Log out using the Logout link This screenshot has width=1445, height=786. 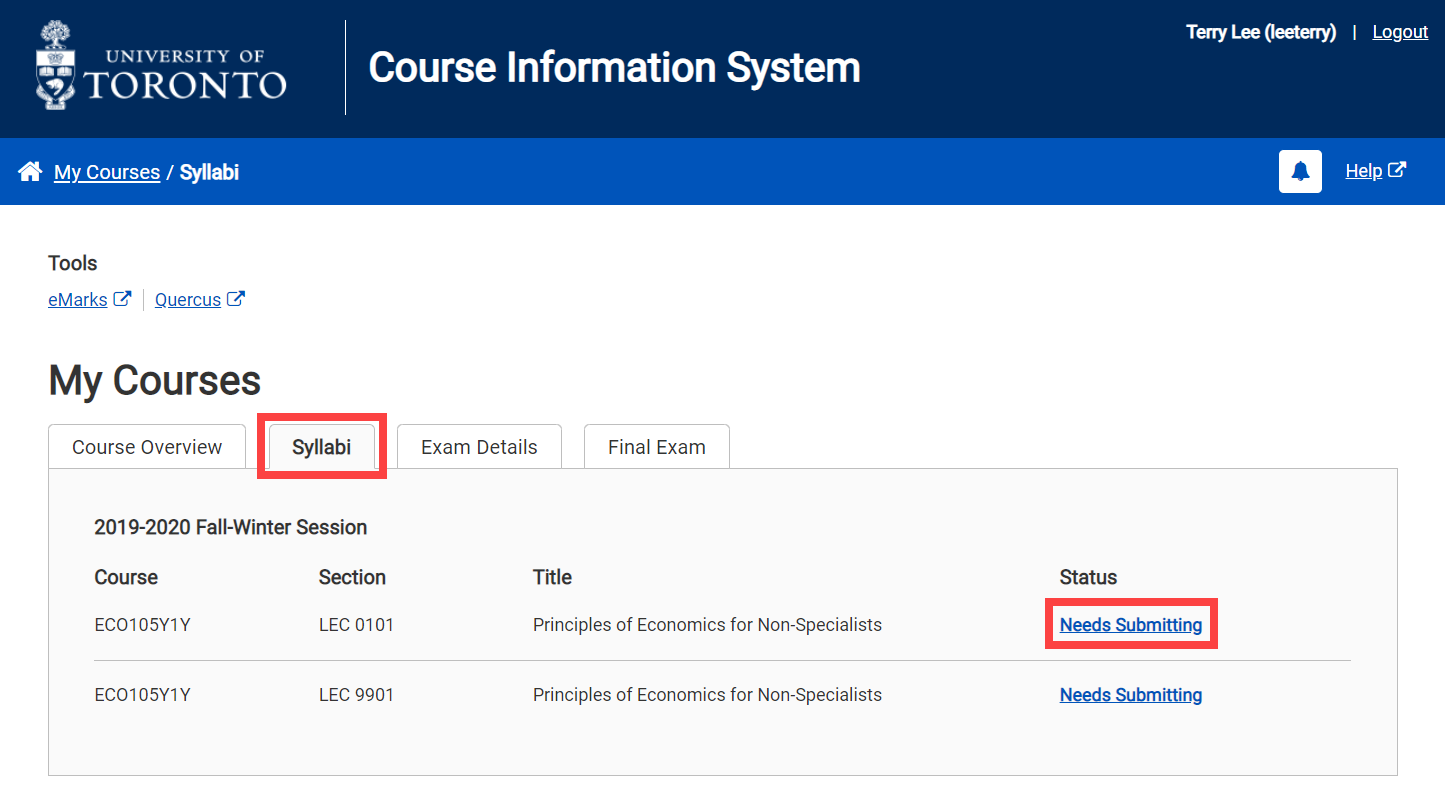point(1399,32)
